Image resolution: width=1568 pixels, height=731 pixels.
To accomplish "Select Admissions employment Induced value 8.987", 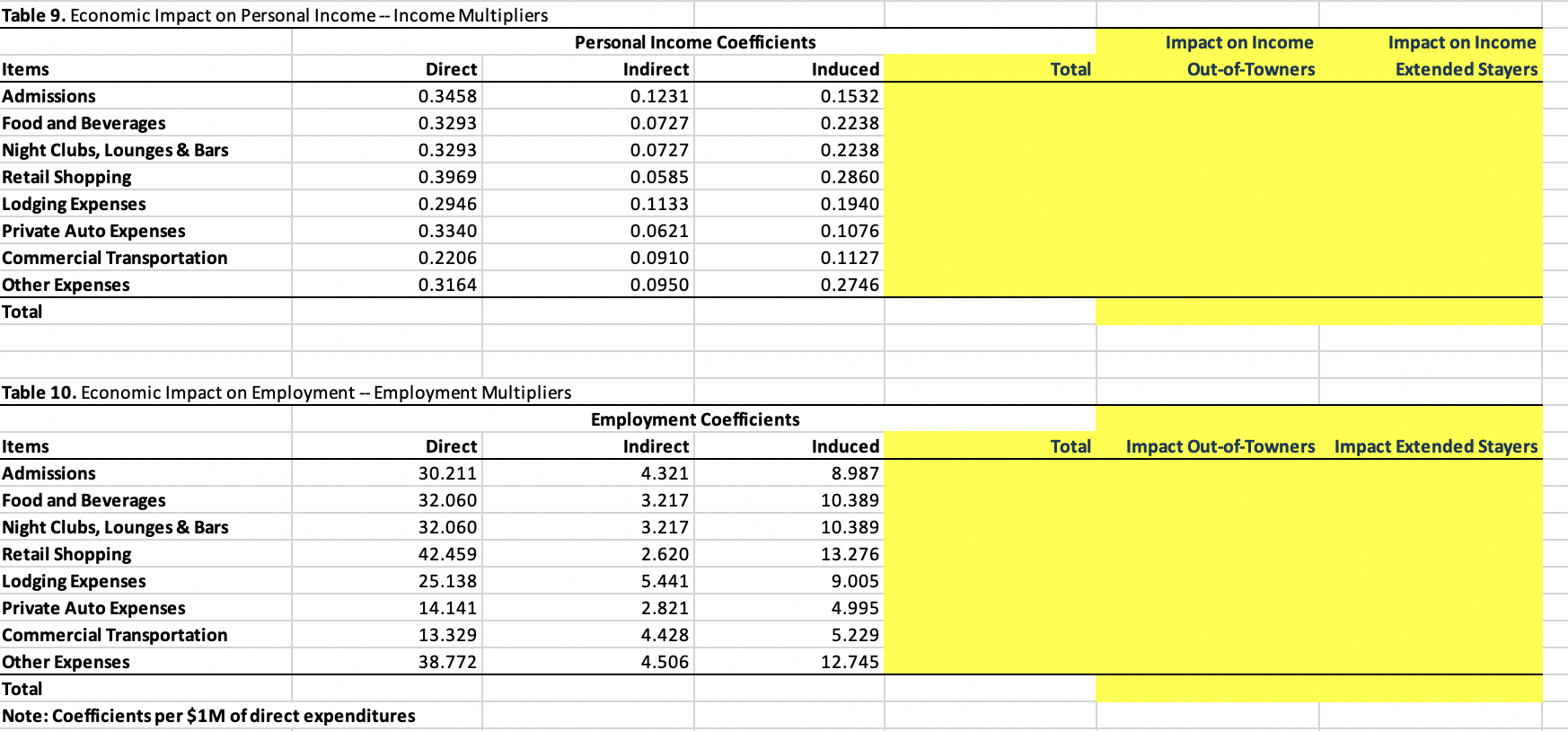I will 855,473.
